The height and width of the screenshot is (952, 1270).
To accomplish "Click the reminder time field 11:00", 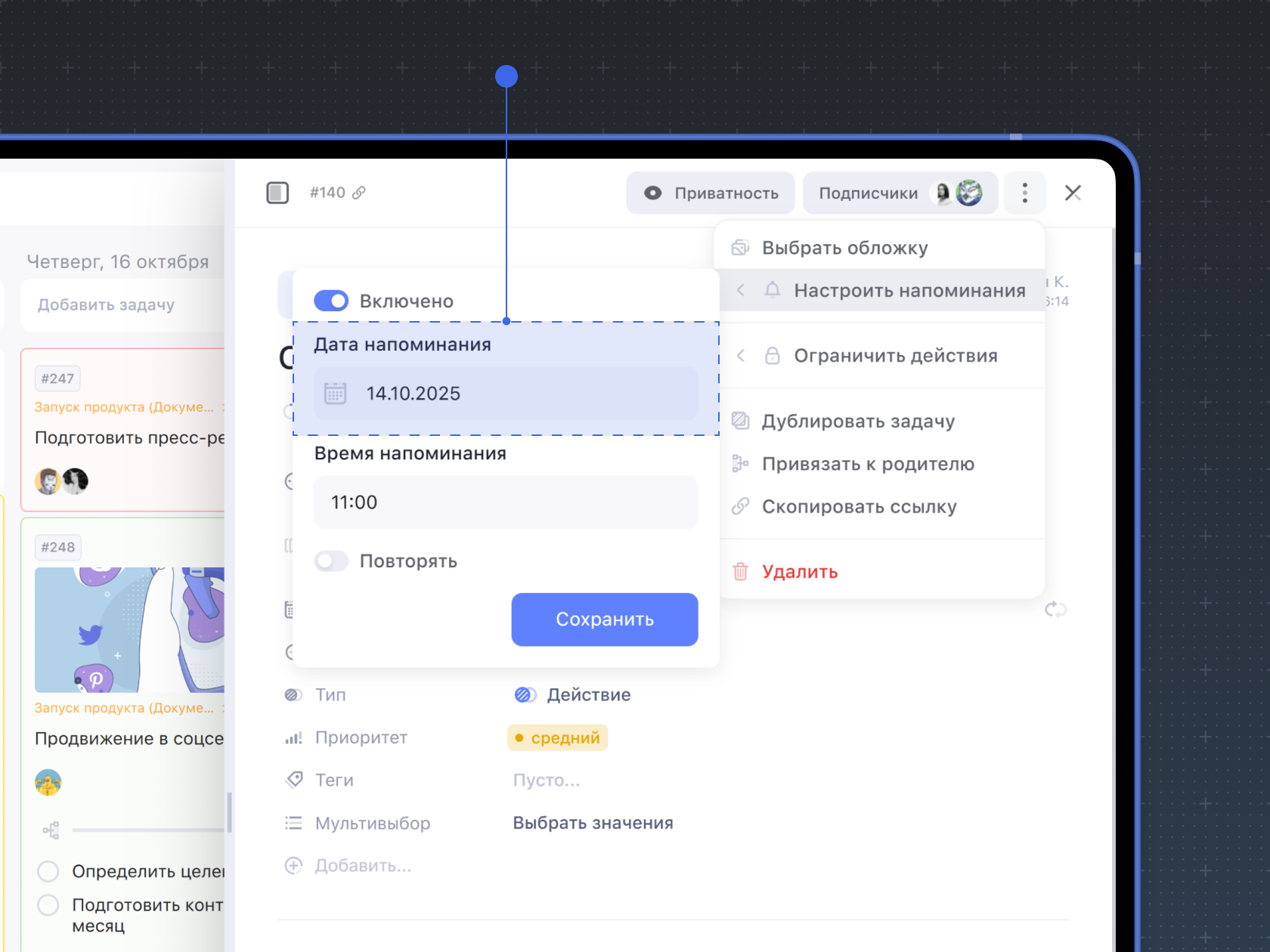I will (x=506, y=502).
